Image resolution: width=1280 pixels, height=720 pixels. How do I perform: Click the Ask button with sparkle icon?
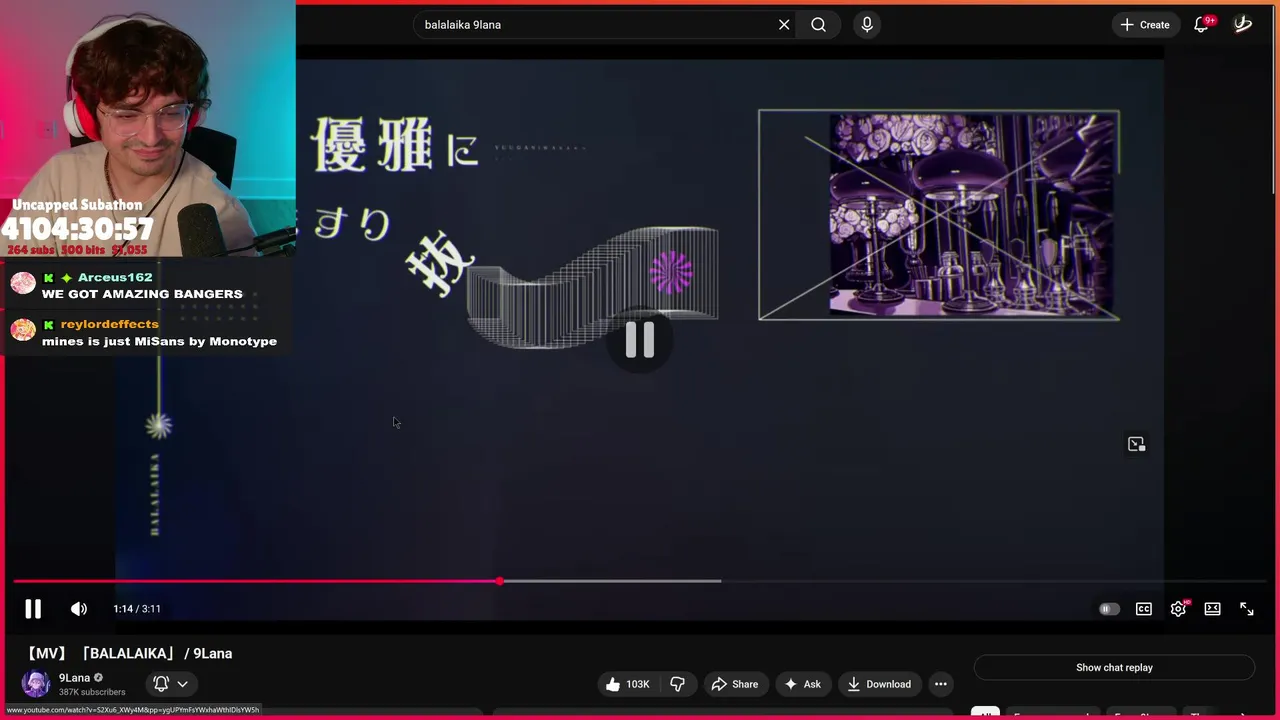click(x=803, y=684)
